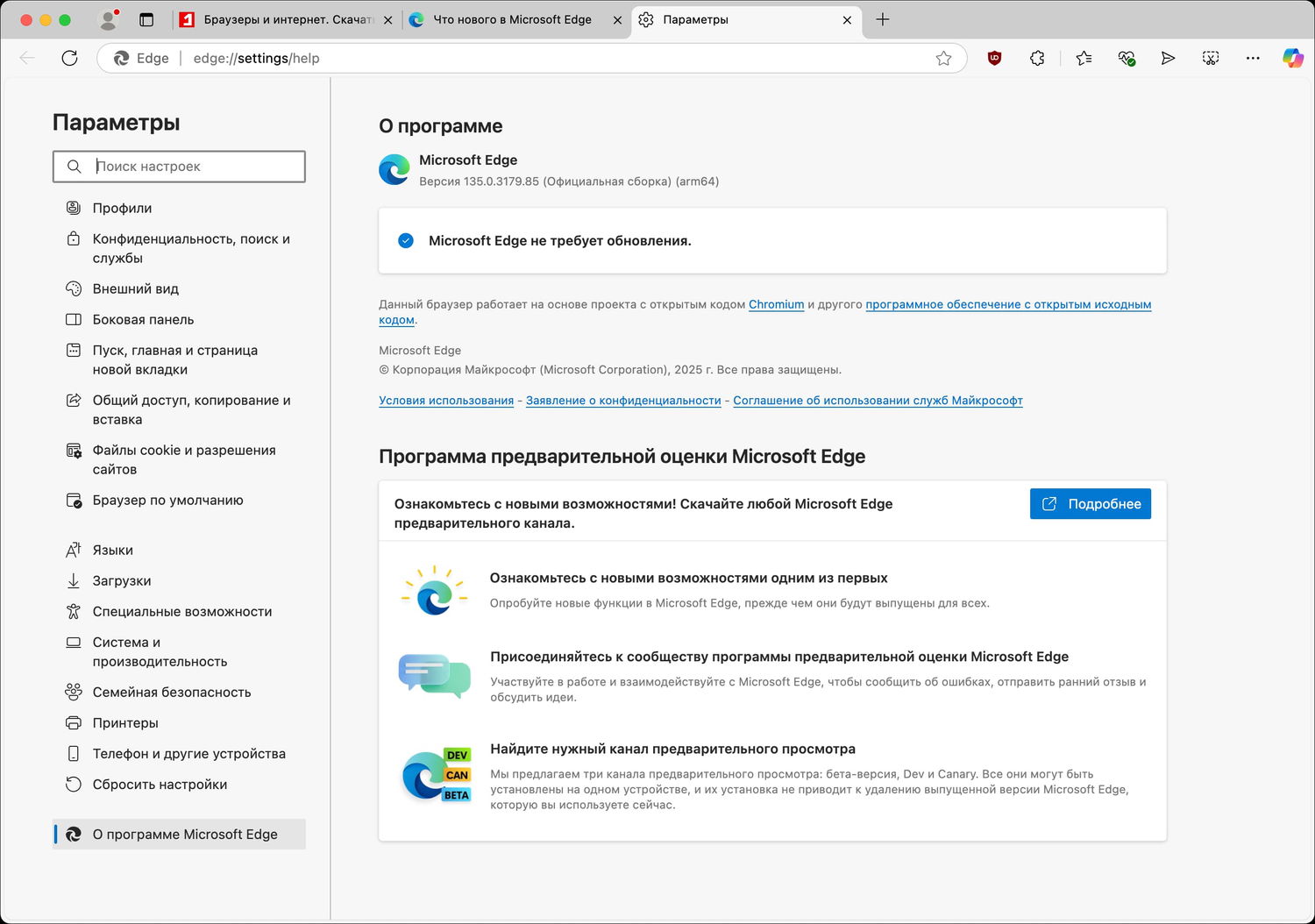The height and width of the screenshot is (924, 1315).
Task: Click the Семейная безопасность family icon
Action: click(74, 693)
